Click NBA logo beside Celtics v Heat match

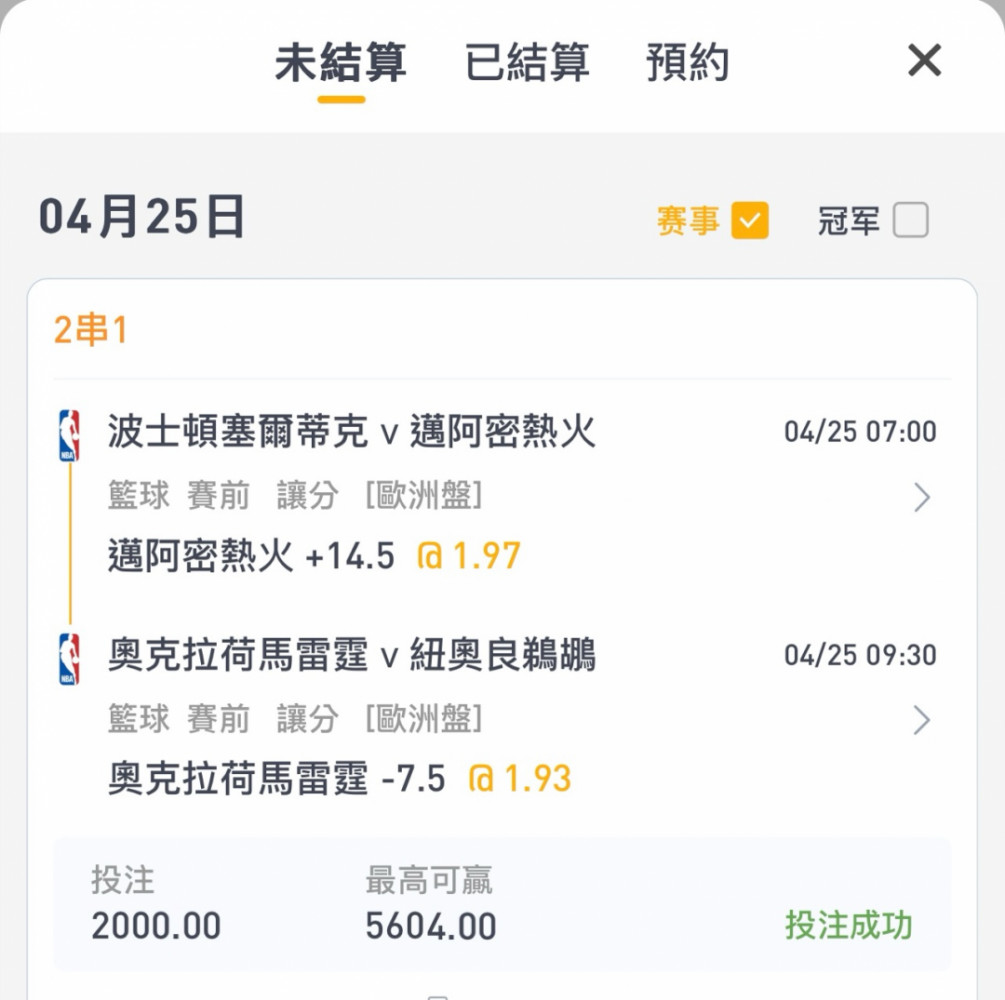(69, 435)
